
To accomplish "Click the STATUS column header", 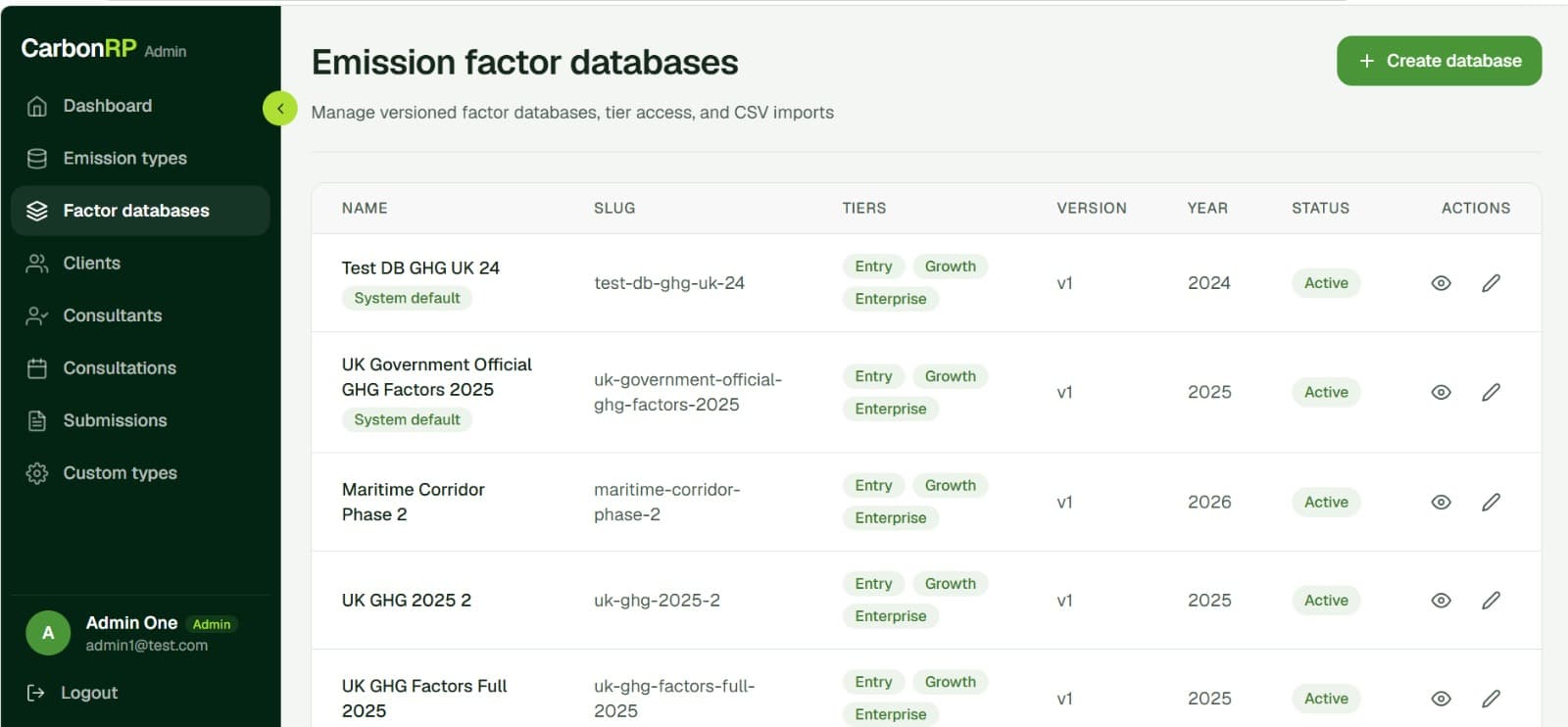I will [x=1320, y=208].
